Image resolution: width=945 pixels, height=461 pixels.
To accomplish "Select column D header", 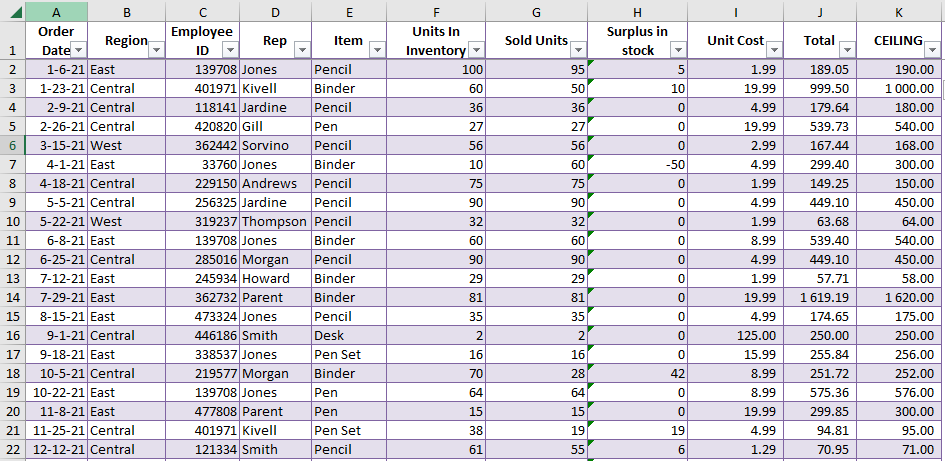I will coord(275,12).
